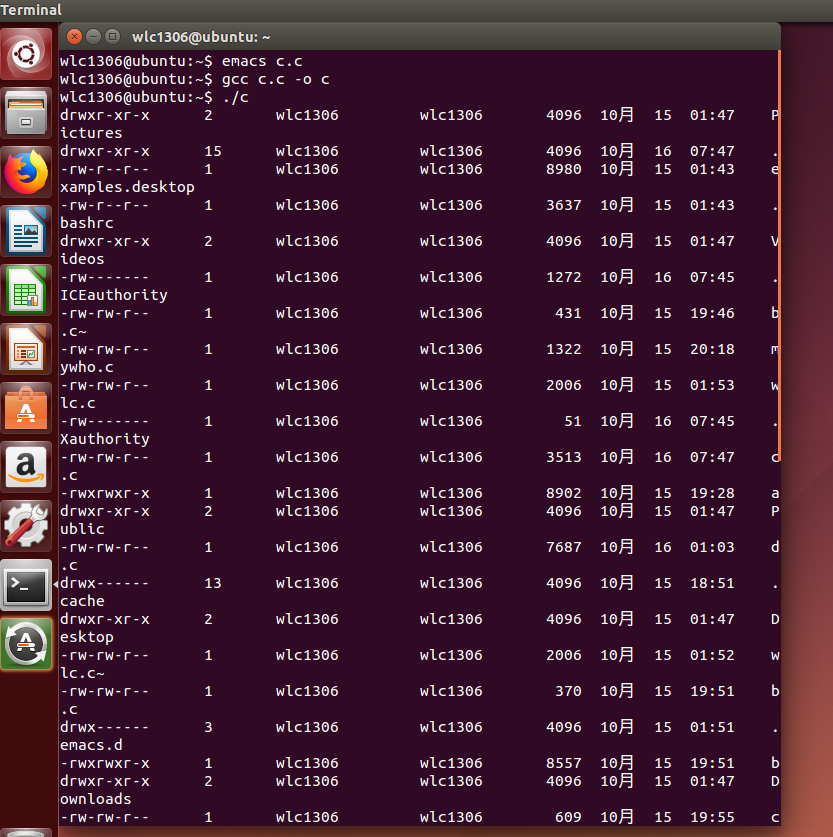
Task: Click the file size value 370
Action: point(568,691)
